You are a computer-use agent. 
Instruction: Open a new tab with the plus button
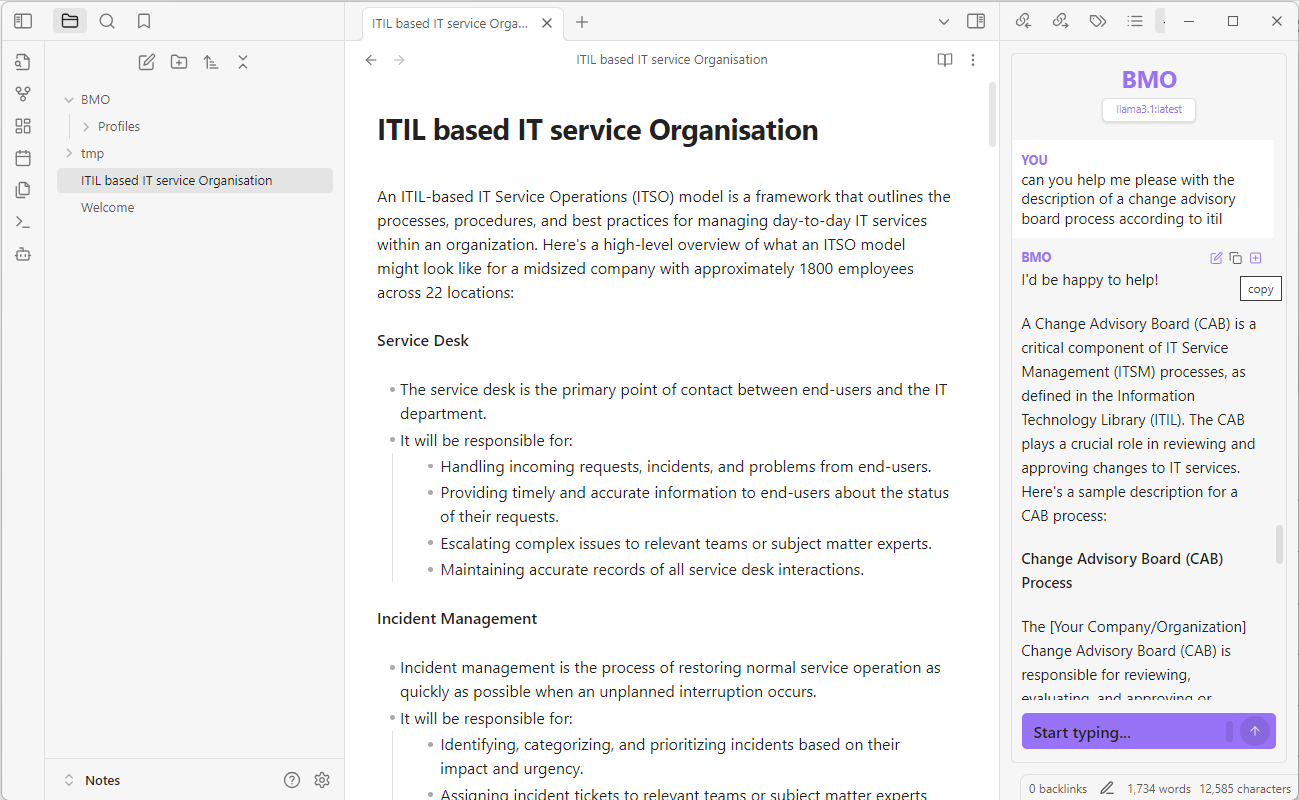pyautogui.click(x=582, y=22)
